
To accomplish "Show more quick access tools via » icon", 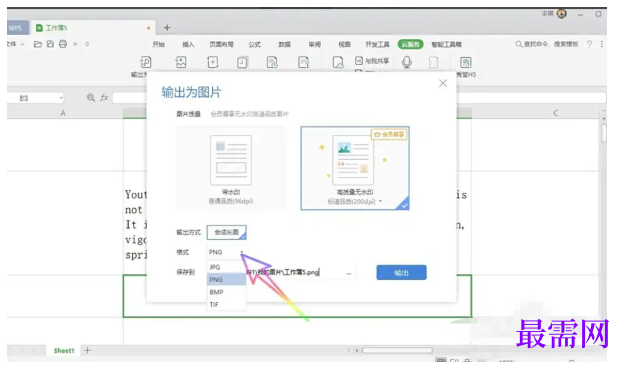I will (x=75, y=44).
